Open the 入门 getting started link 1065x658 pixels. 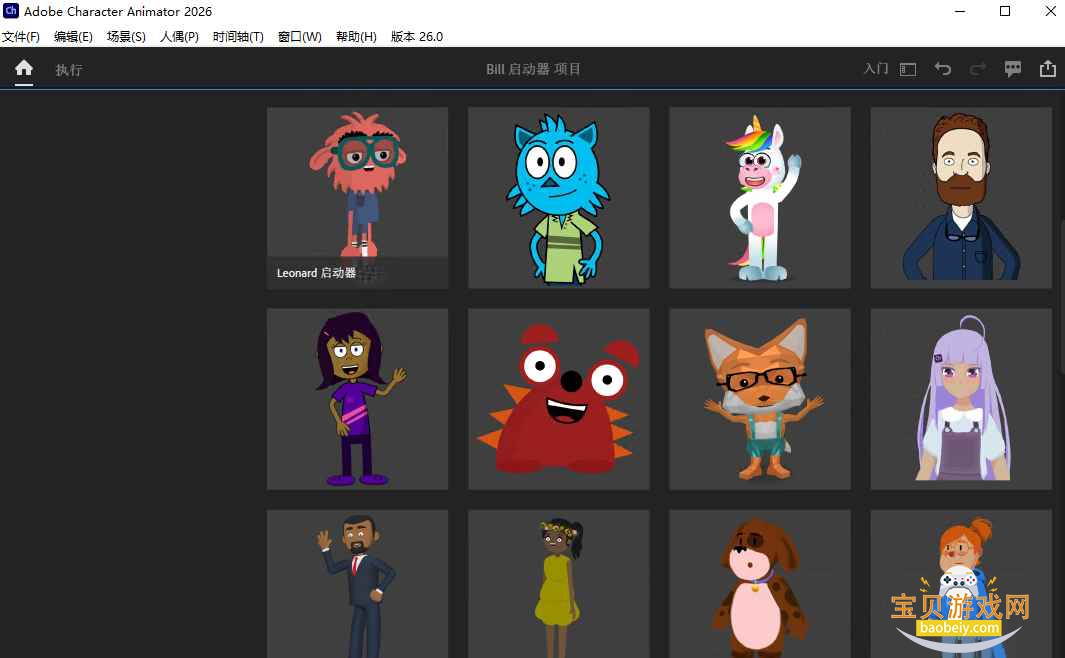[876, 69]
